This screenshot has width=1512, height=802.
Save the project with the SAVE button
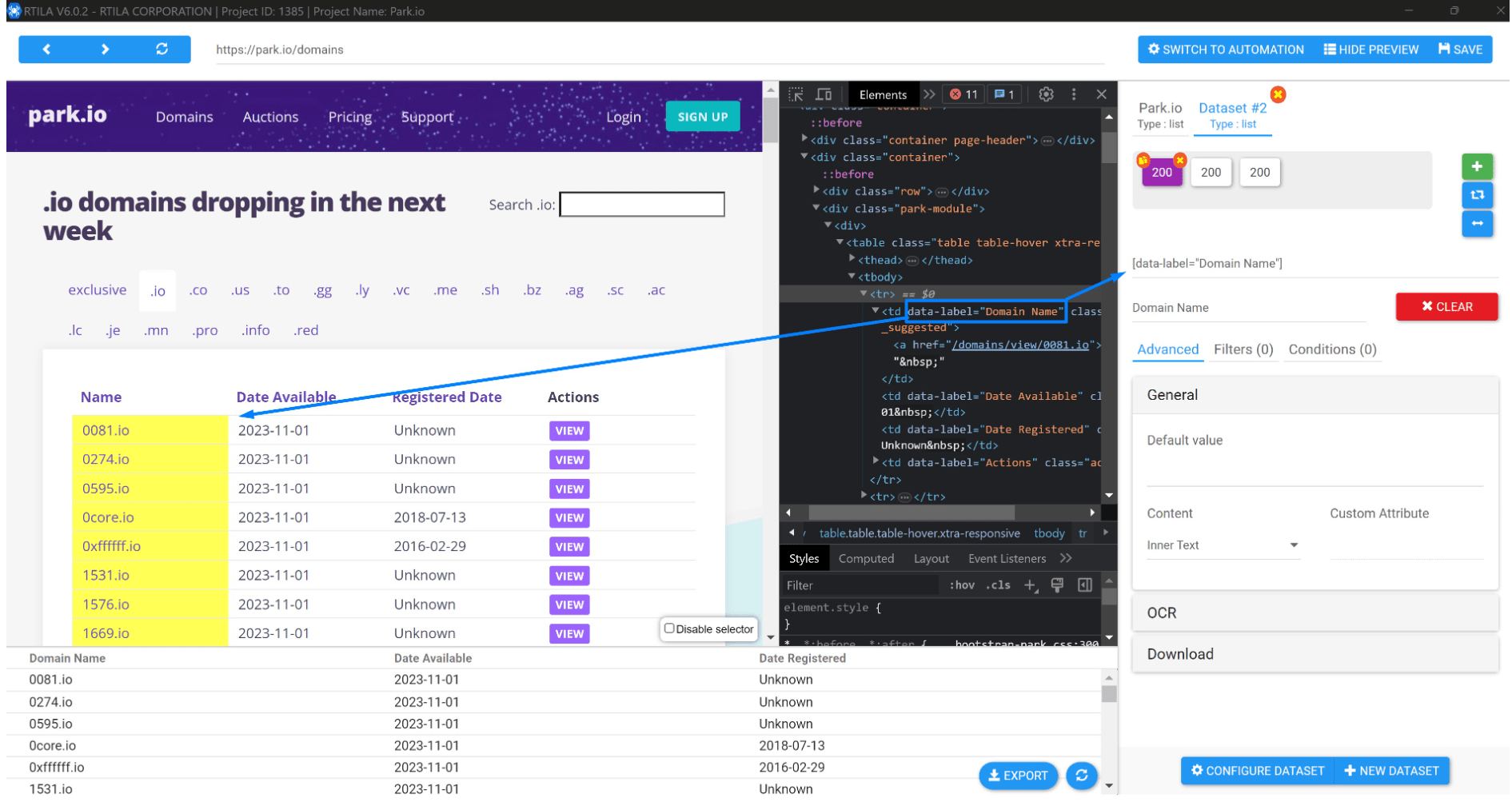1460,50
